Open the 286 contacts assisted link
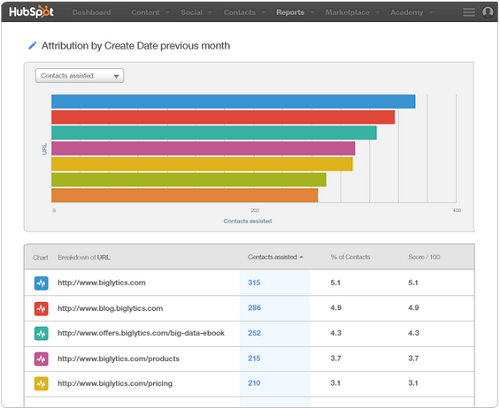 click(254, 308)
